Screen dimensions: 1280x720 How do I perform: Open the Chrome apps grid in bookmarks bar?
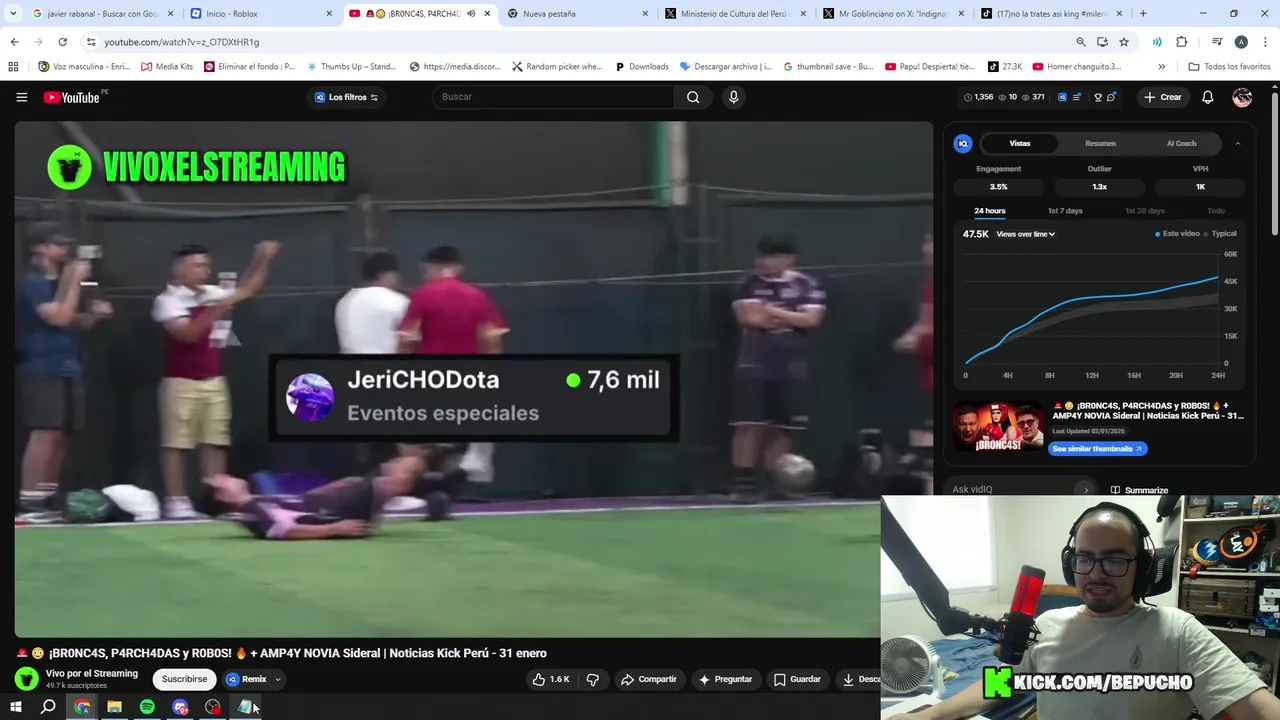(x=13, y=66)
